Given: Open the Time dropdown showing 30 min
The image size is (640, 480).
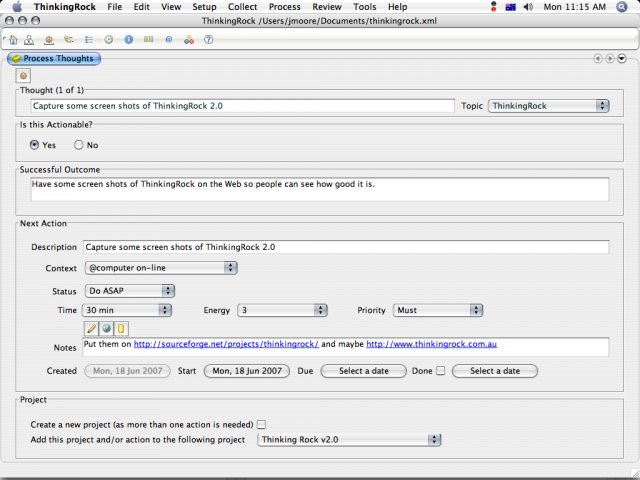Looking at the screenshot, I should point(127,310).
